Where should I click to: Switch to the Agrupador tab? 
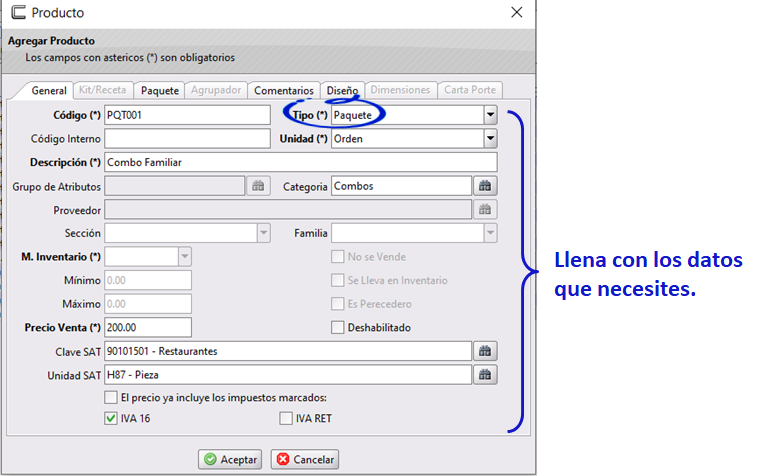point(216,90)
